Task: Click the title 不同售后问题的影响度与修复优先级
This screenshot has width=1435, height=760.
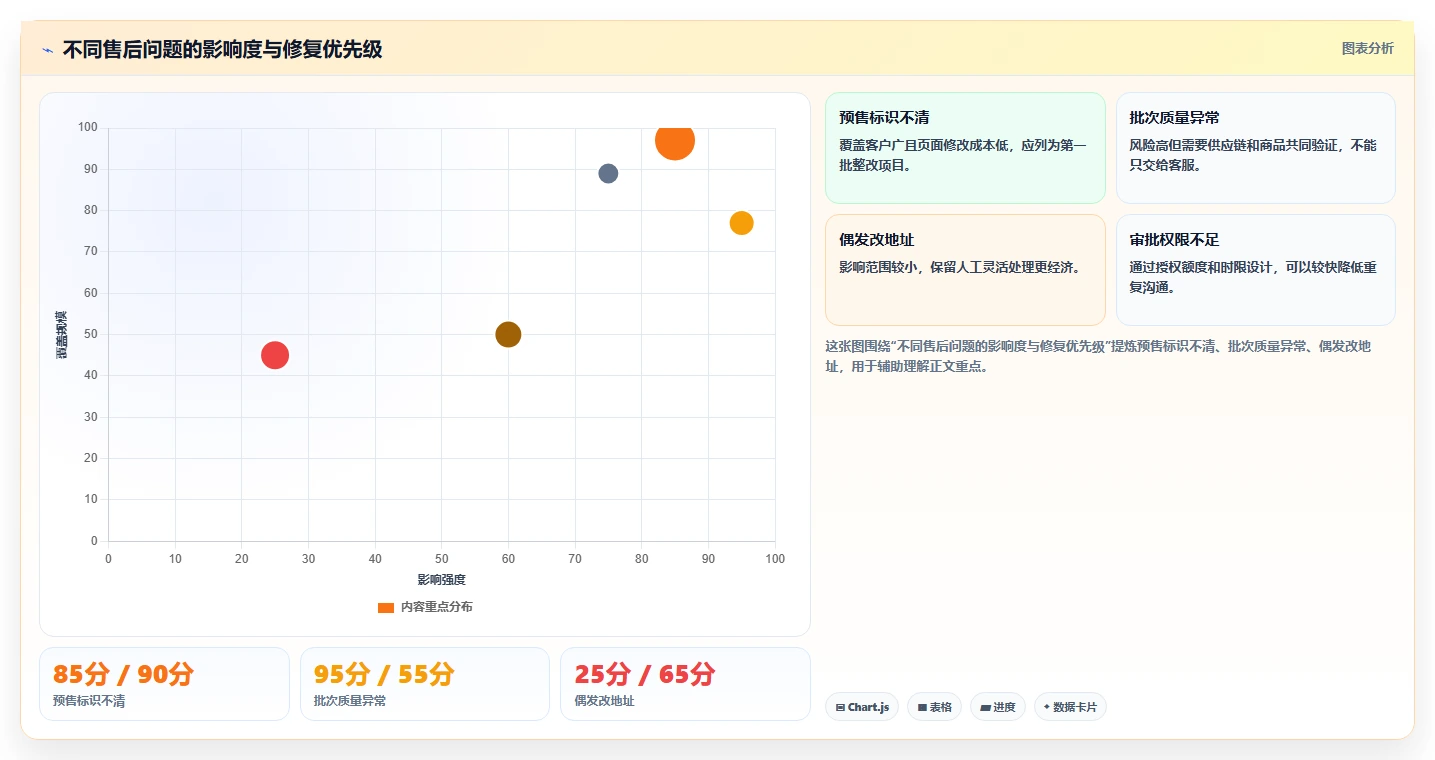Action: coord(222,49)
